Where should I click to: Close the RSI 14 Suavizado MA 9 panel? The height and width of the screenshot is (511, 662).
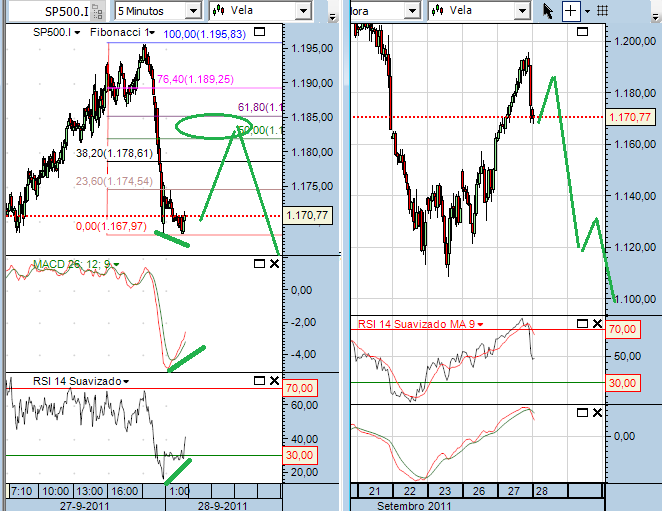[x=597, y=323]
